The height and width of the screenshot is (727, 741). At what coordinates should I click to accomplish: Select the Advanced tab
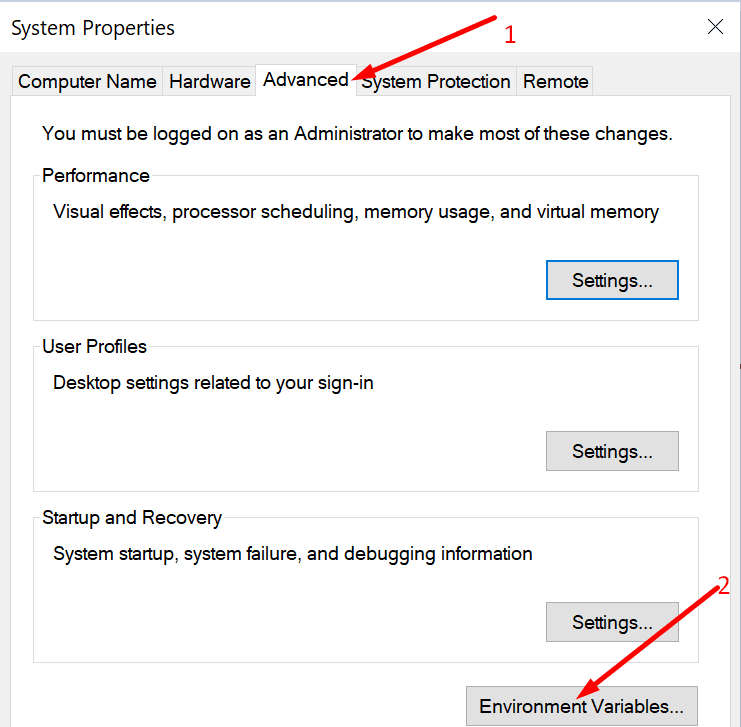click(306, 80)
